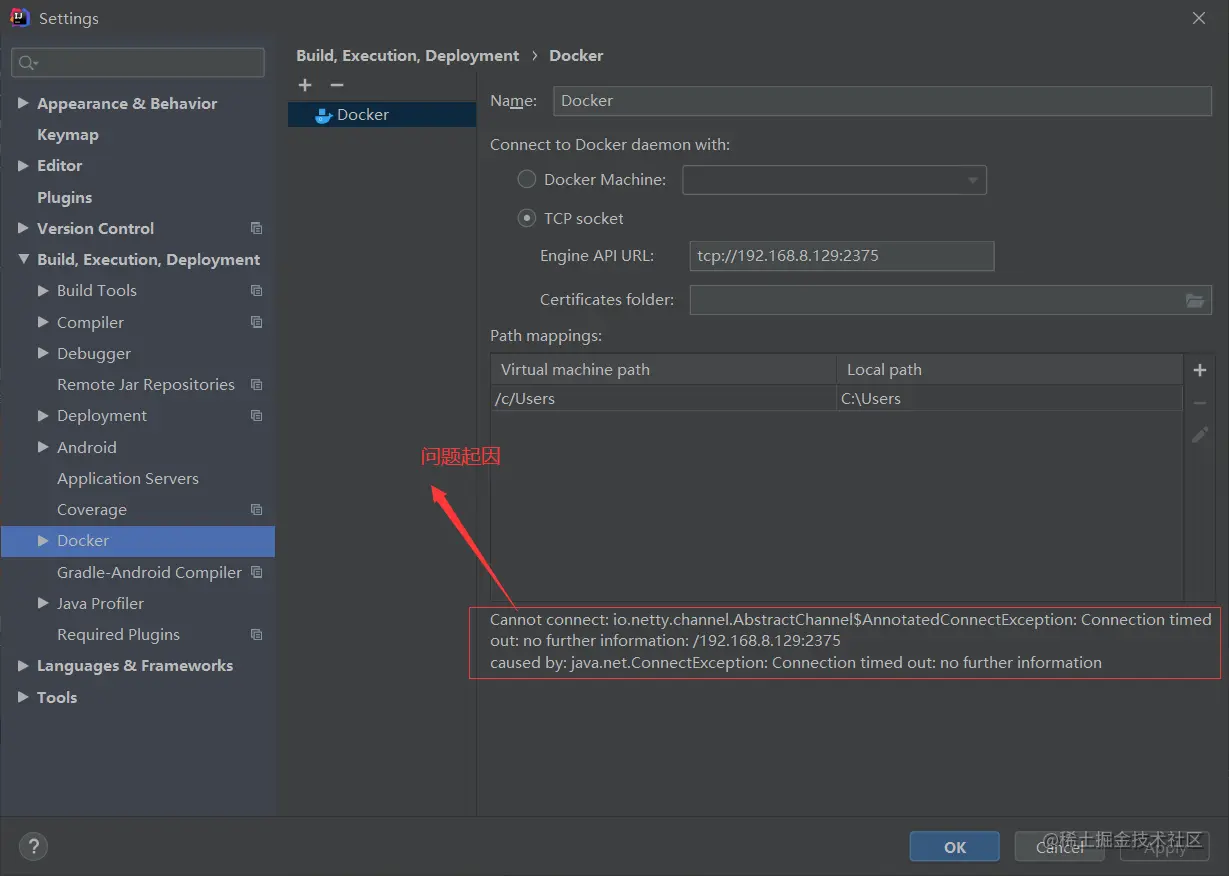Click project-level icon beside Coverage
Viewport: 1229px width, 876px height.
[x=257, y=509]
